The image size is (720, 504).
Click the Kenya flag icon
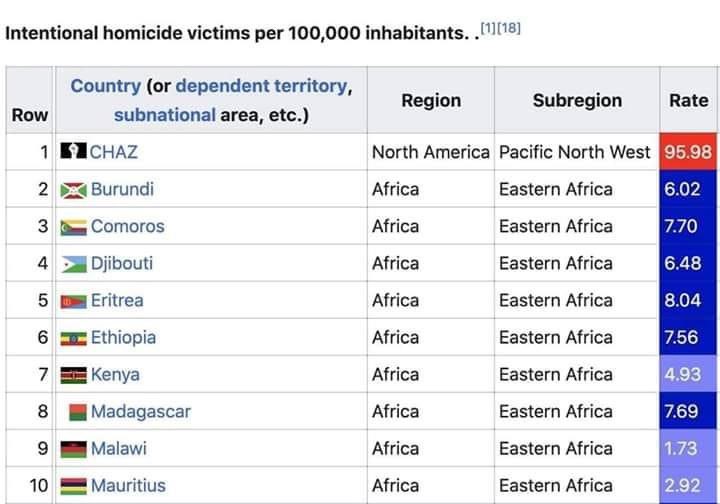tap(73, 375)
